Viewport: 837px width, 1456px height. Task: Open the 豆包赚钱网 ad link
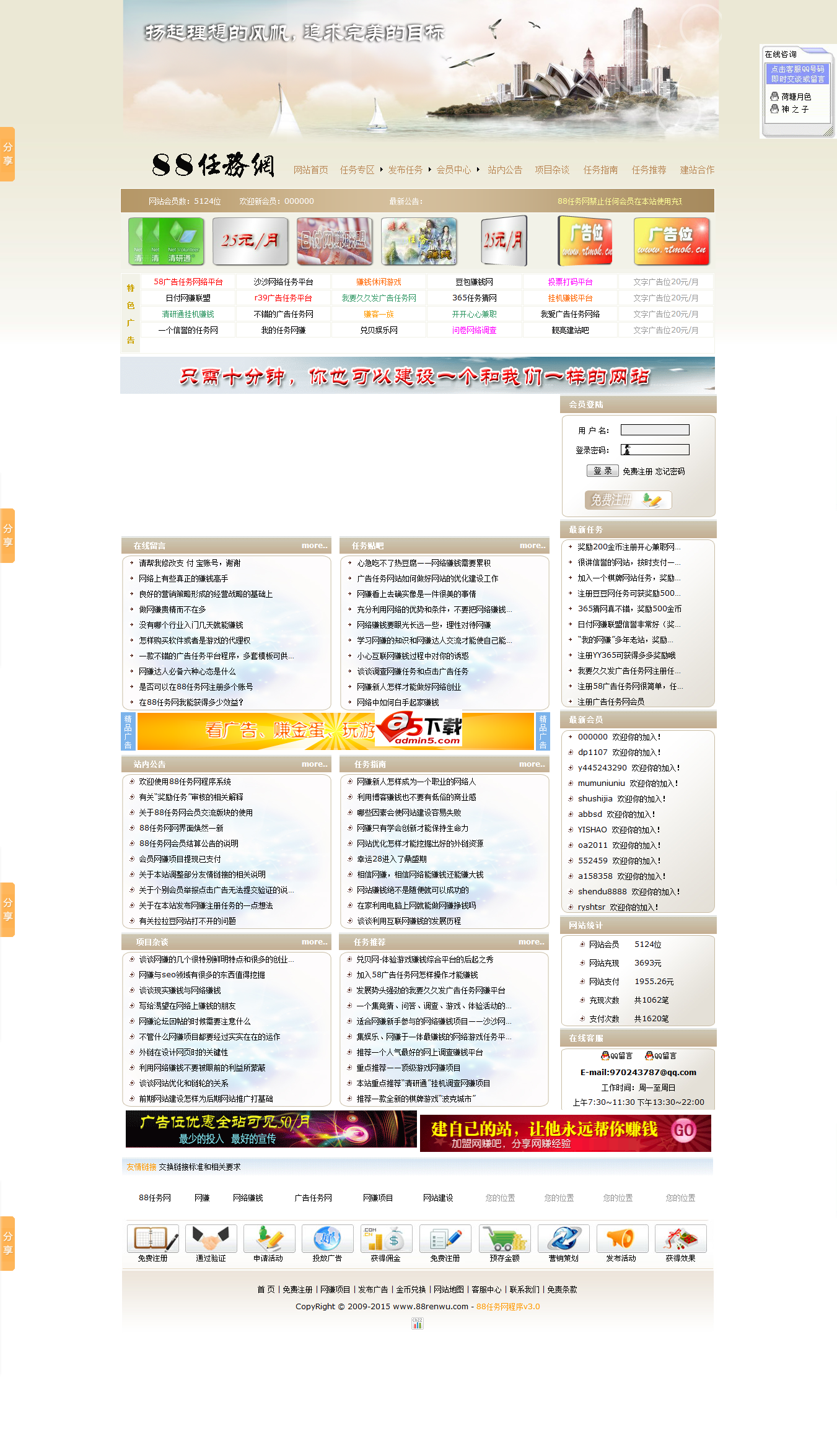[x=475, y=282]
